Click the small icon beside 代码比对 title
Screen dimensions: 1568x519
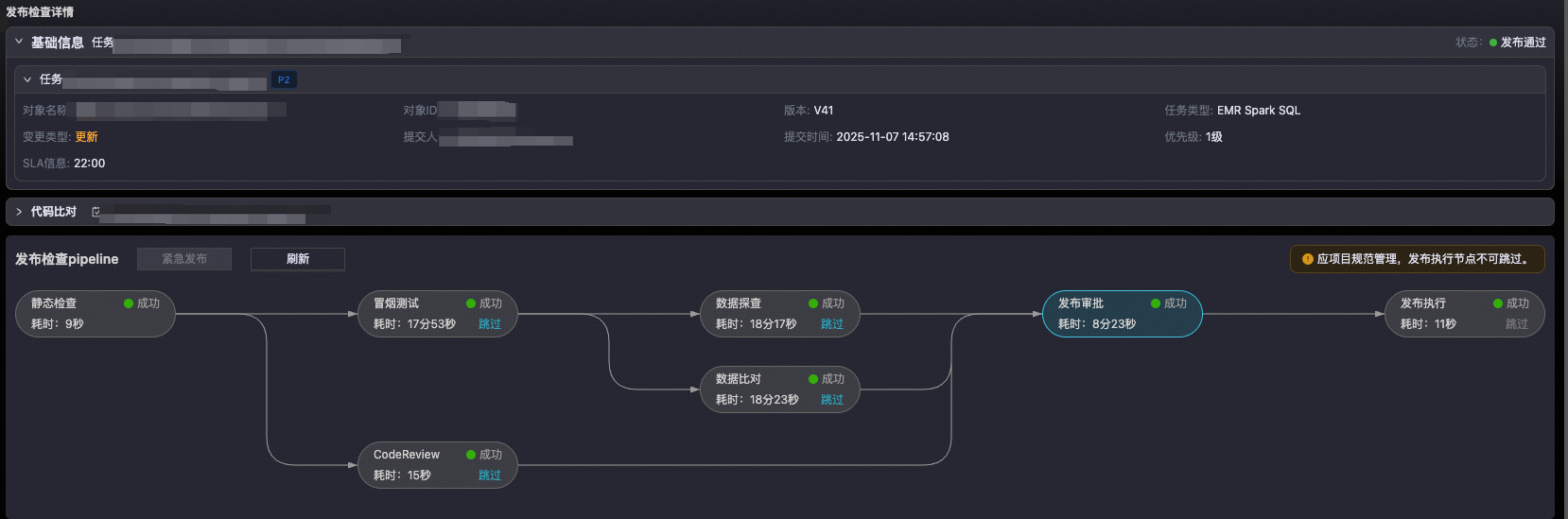[x=96, y=212]
